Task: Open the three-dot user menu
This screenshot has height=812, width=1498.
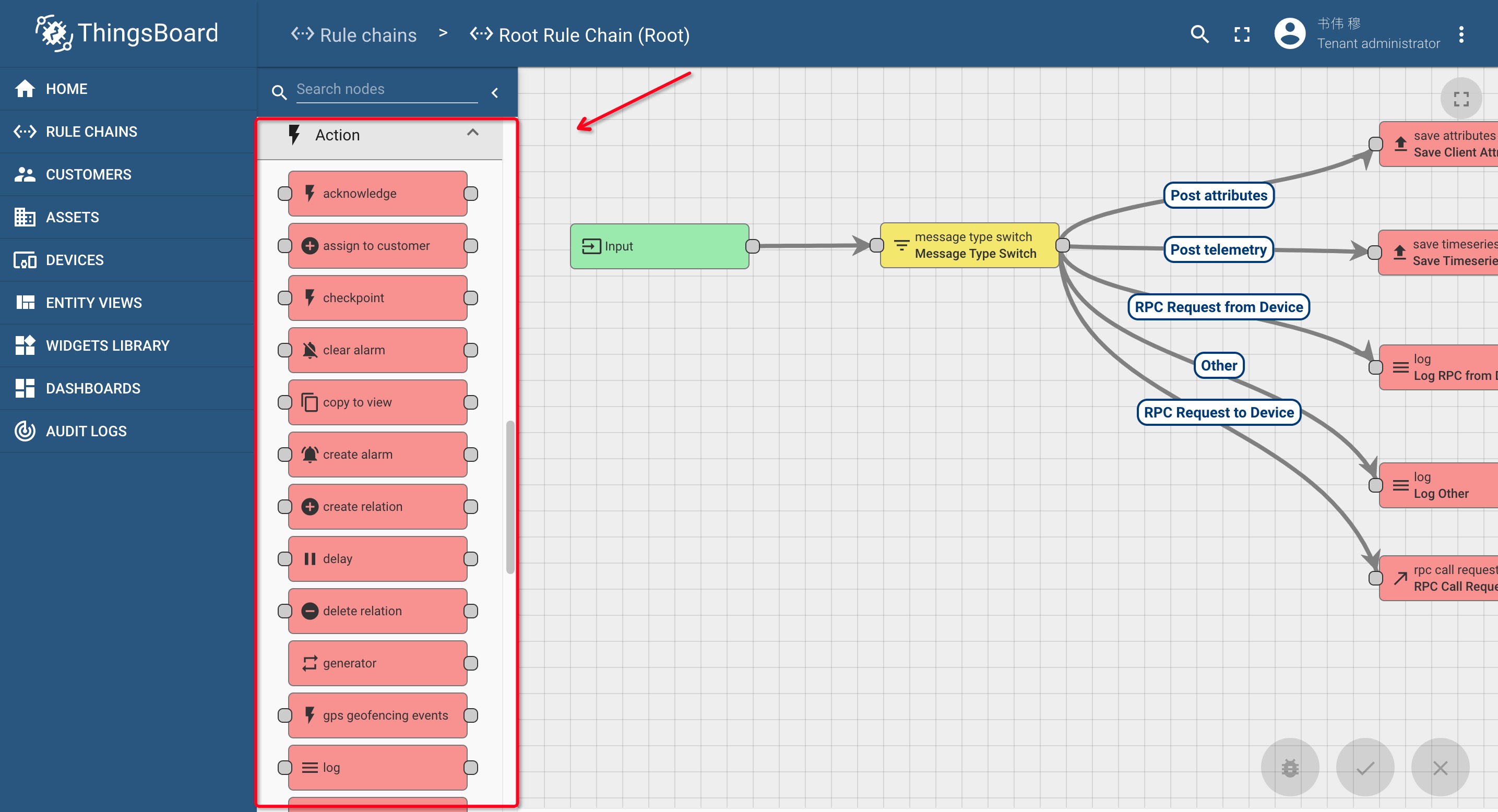Action: pyautogui.click(x=1461, y=34)
